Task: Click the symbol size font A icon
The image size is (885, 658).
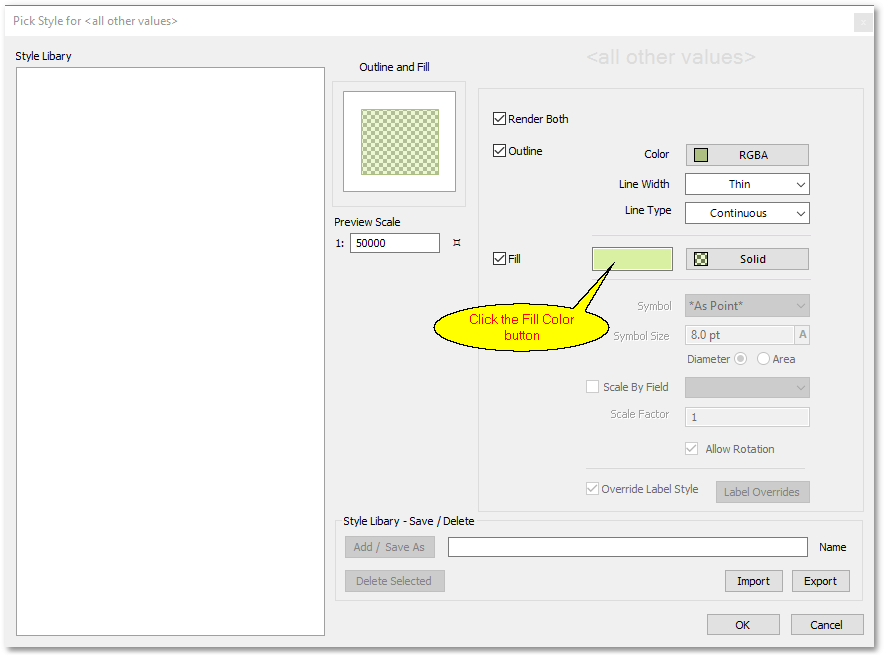Action: tap(802, 335)
